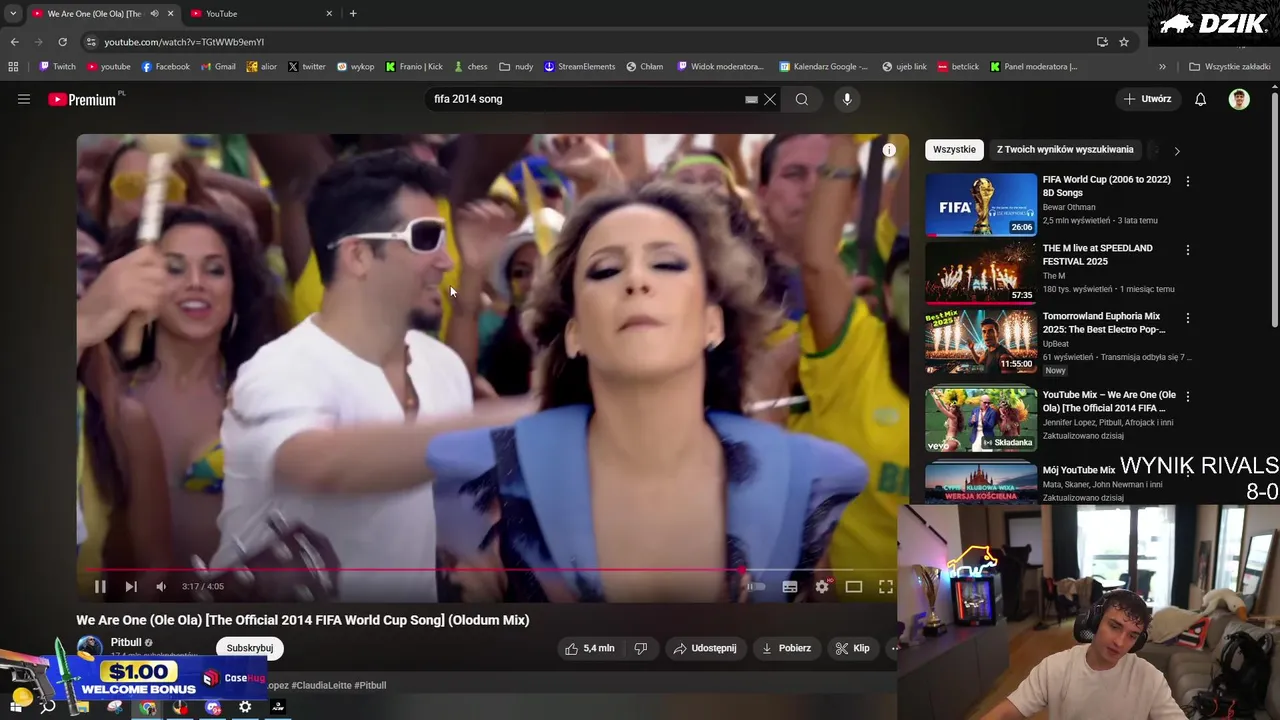Toggle subtitles button in the player
The image size is (1280, 720).
tap(790, 587)
